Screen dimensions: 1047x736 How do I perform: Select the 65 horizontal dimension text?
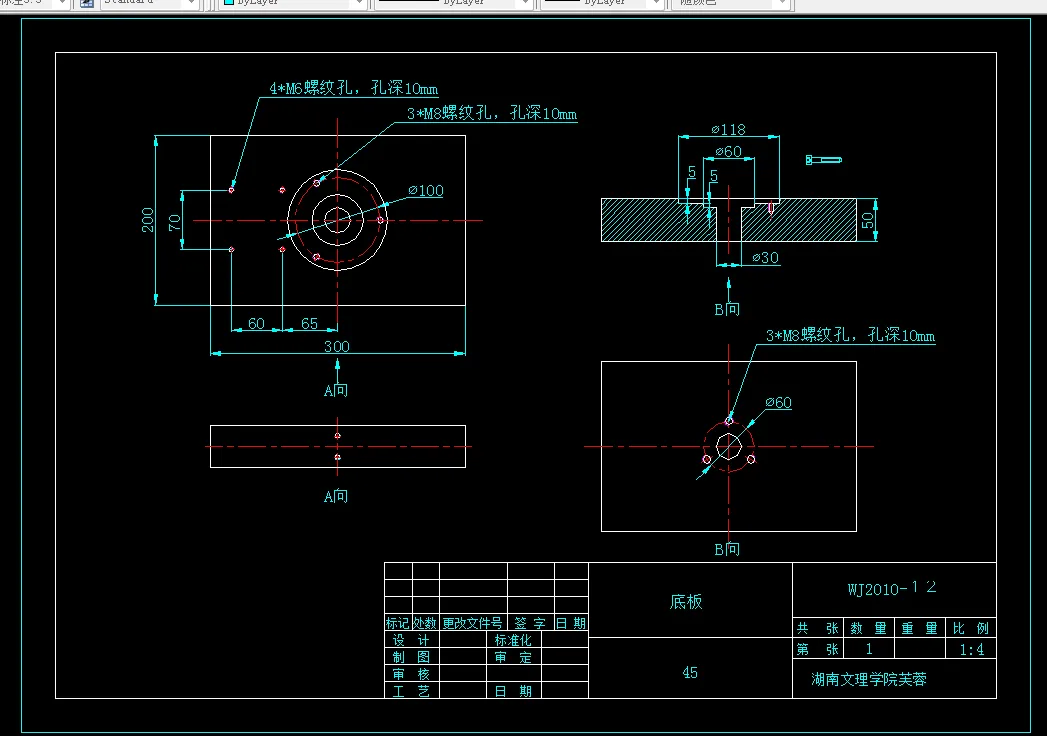tap(309, 323)
